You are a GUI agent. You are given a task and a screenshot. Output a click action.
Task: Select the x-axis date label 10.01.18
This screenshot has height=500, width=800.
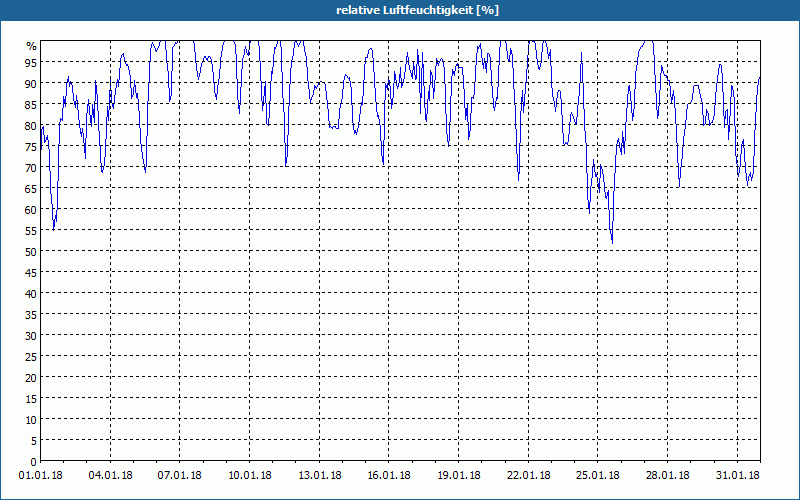(249, 476)
